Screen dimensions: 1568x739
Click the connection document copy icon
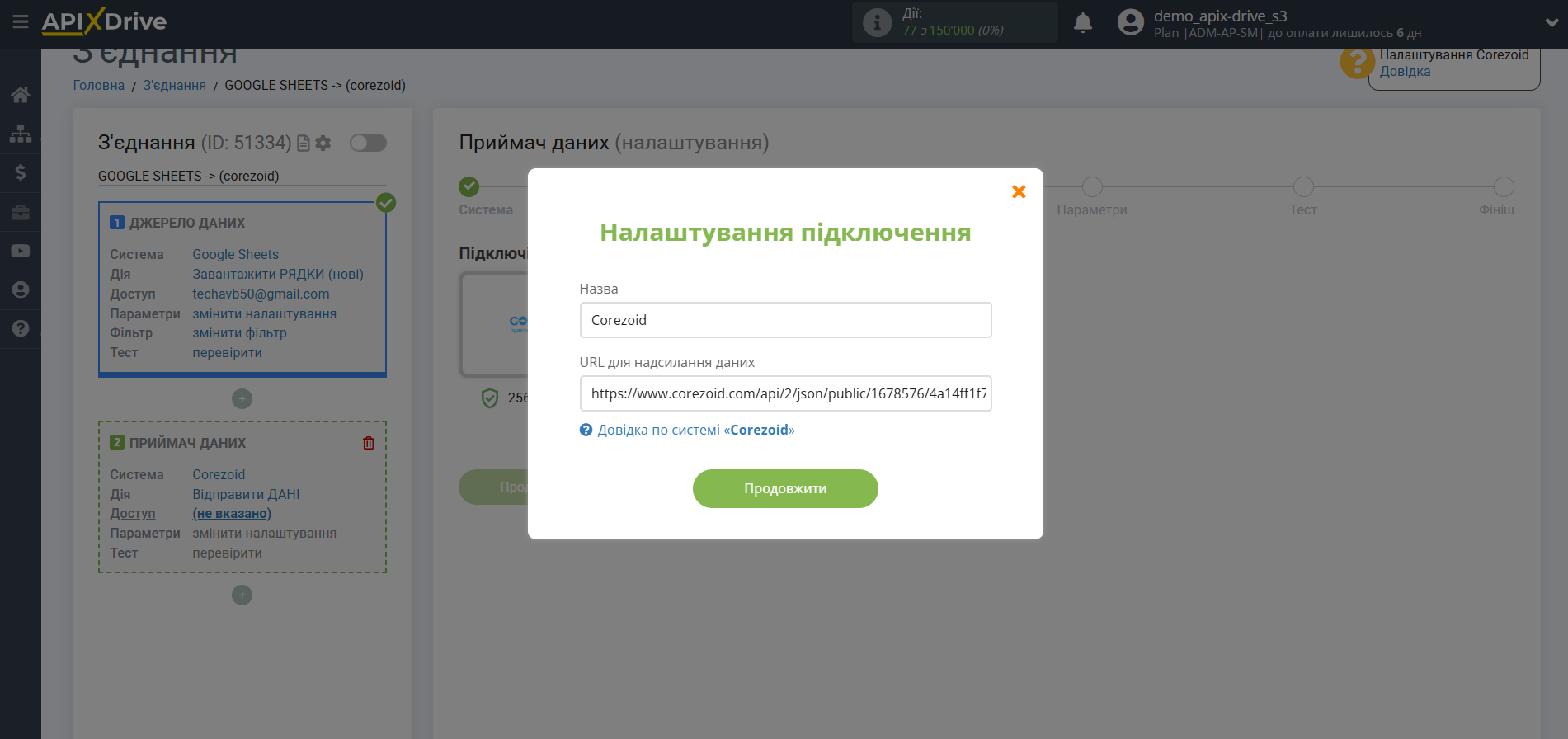click(x=304, y=144)
